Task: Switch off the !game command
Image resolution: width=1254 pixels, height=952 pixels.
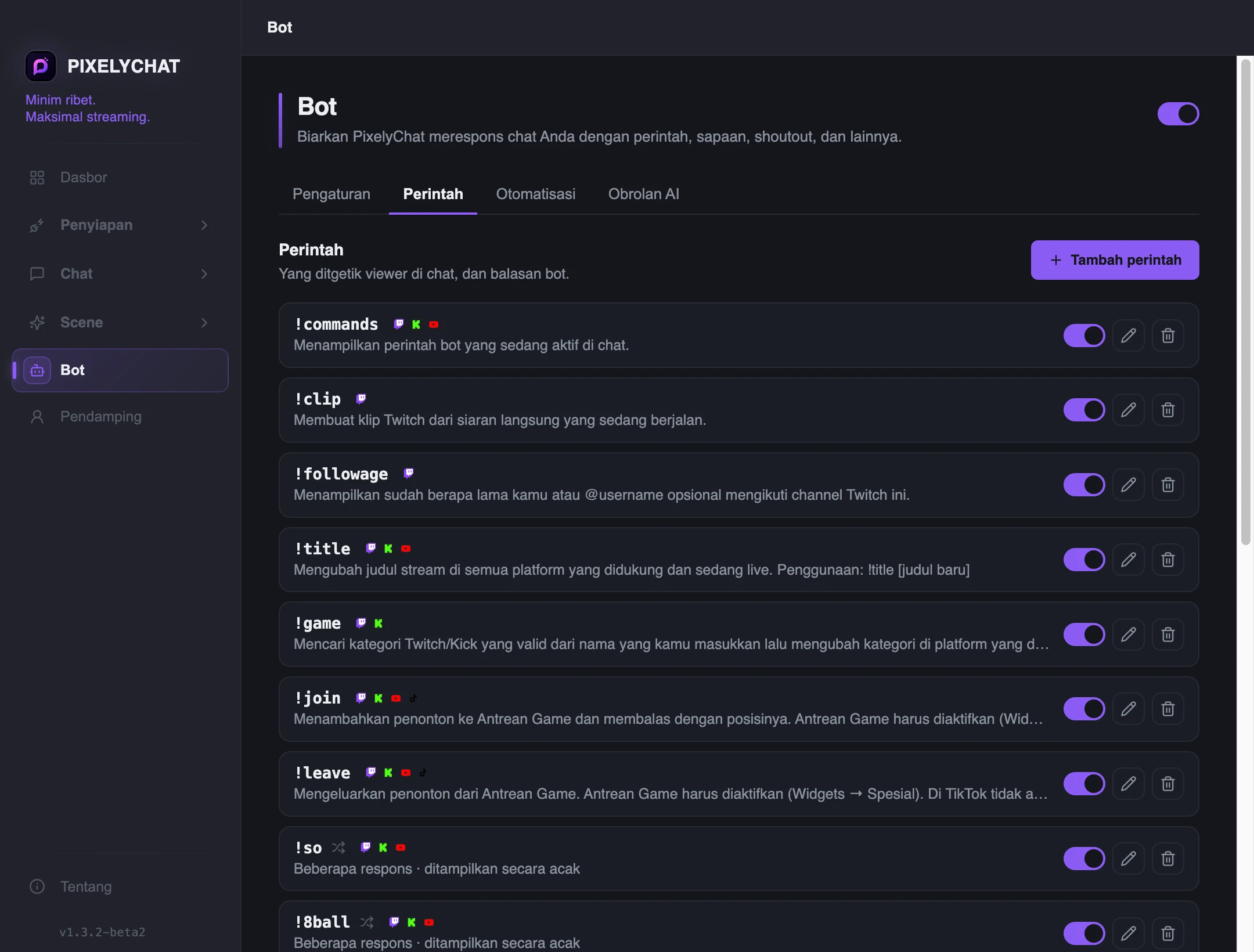Action: pyautogui.click(x=1084, y=634)
